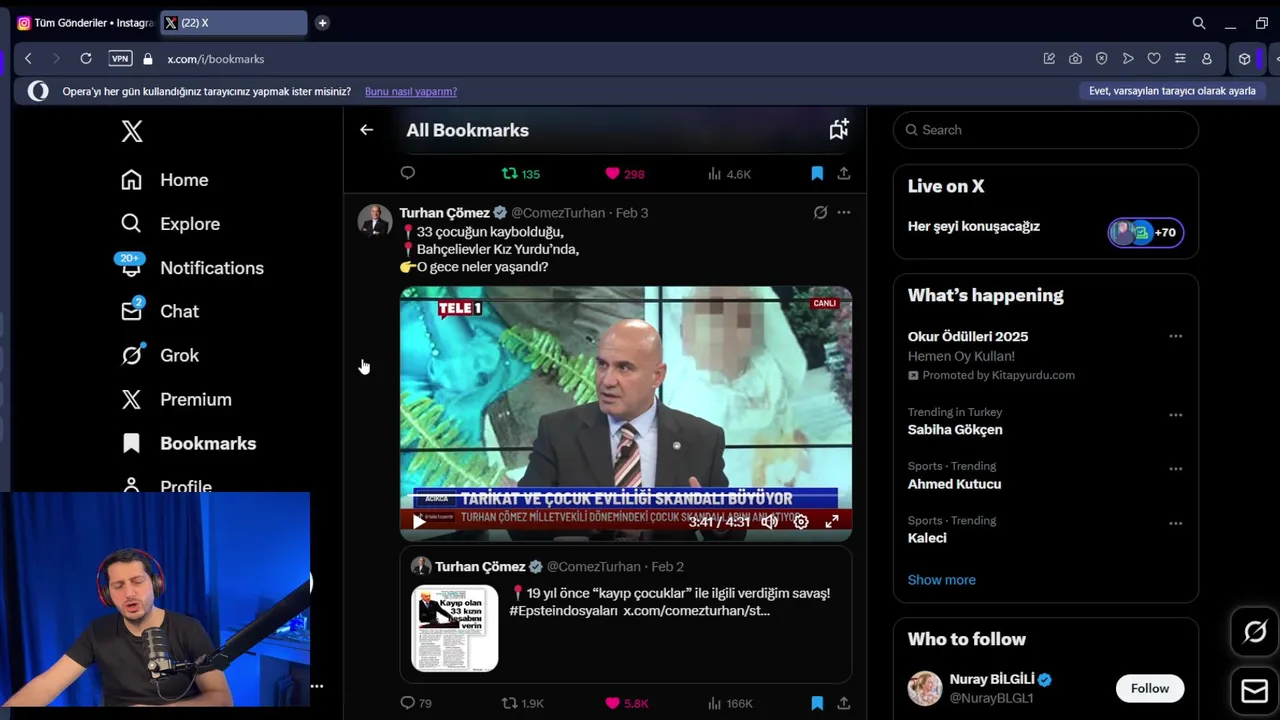This screenshot has height=720, width=1280.
Task: Click @ComezTurhan handle on Feb 3 post
Action: [558, 213]
